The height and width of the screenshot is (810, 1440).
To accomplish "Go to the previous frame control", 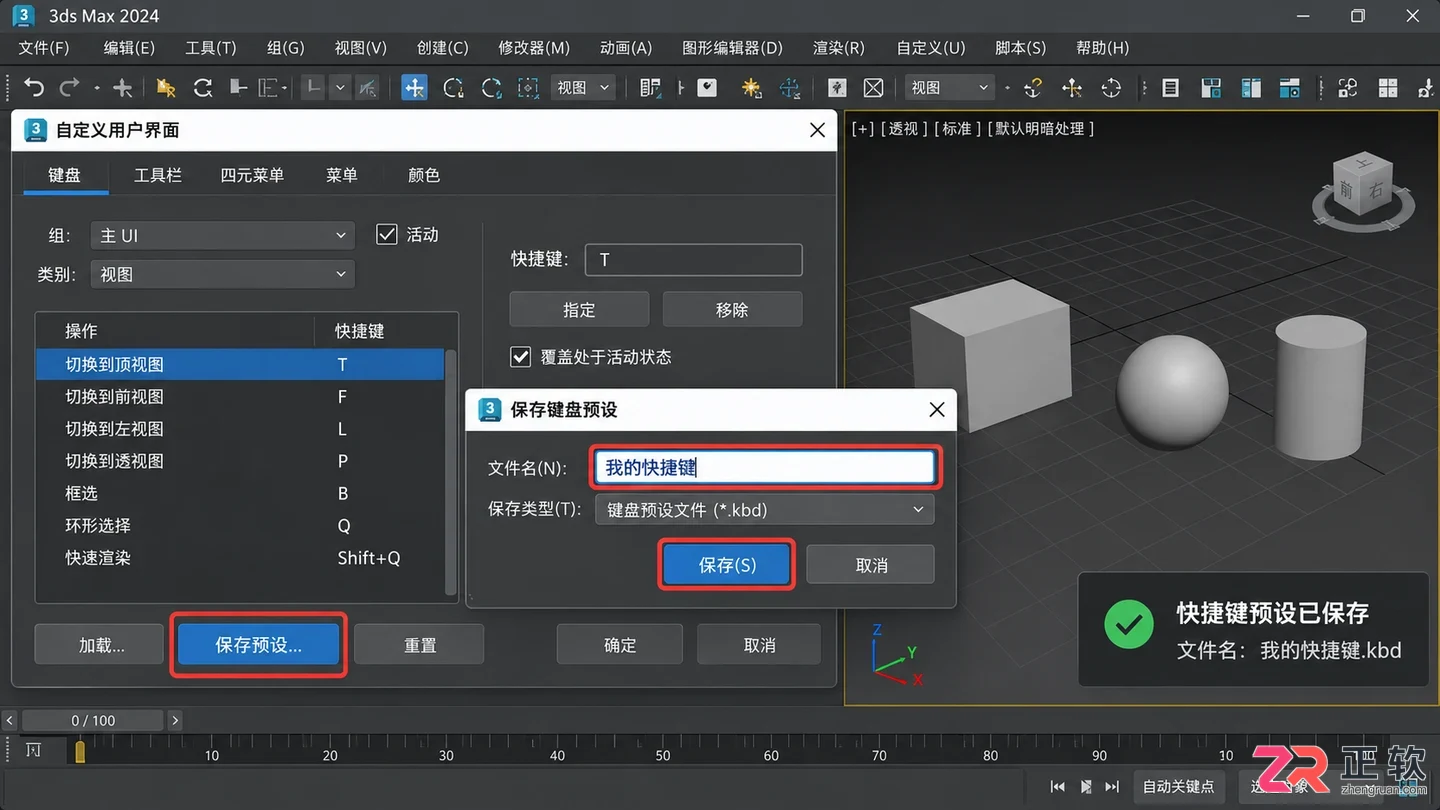I will [1057, 787].
